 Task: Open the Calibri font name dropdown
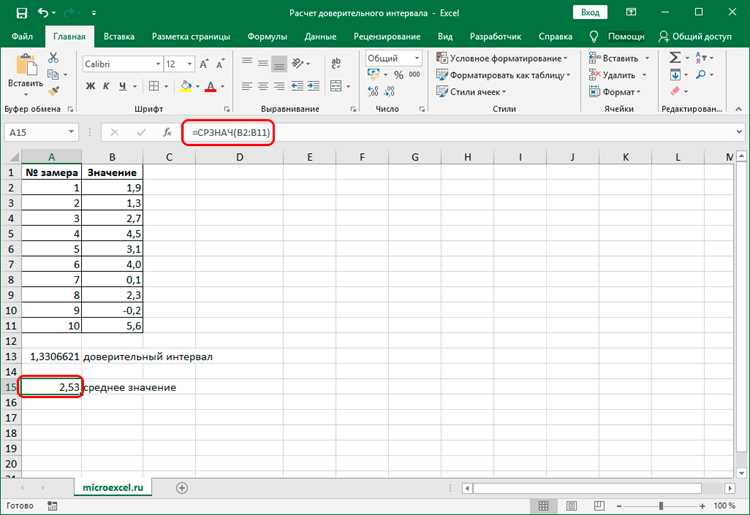(x=158, y=64)
